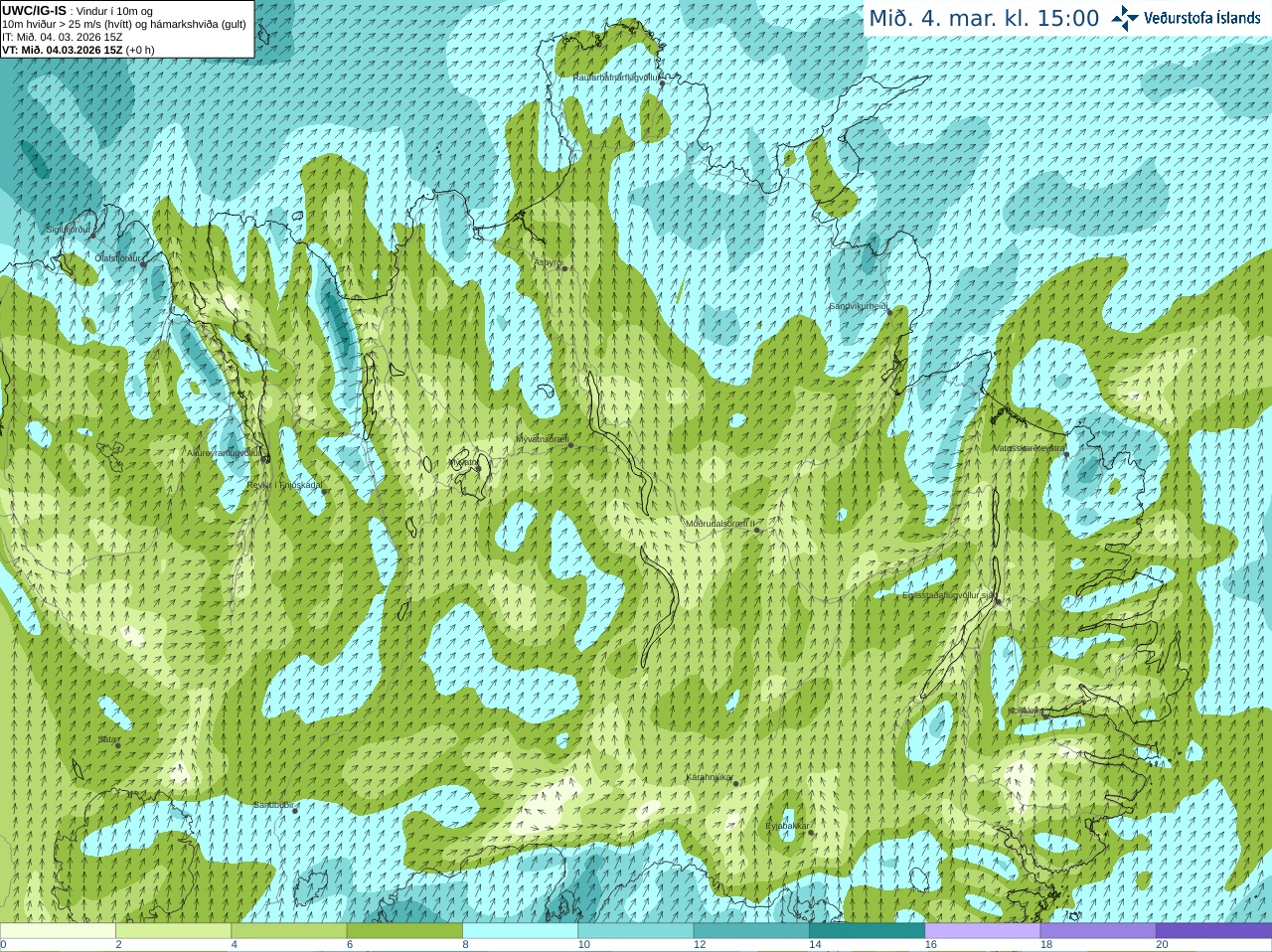Select the Mývatn station dot
Screen dimensions: 1272x952
[x=478, y=468]
